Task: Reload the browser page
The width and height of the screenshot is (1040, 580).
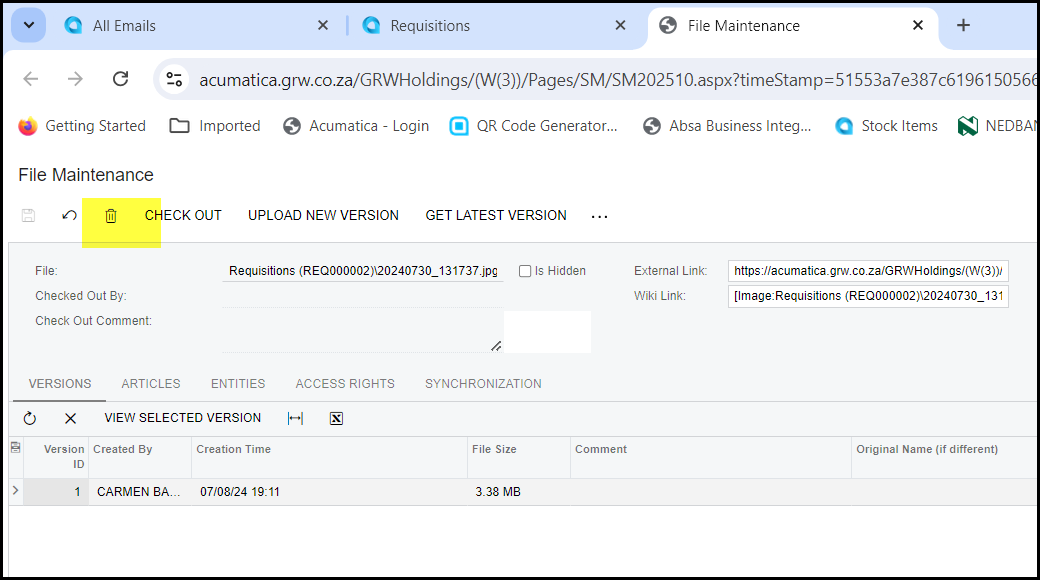Action: tap(120, 79)
